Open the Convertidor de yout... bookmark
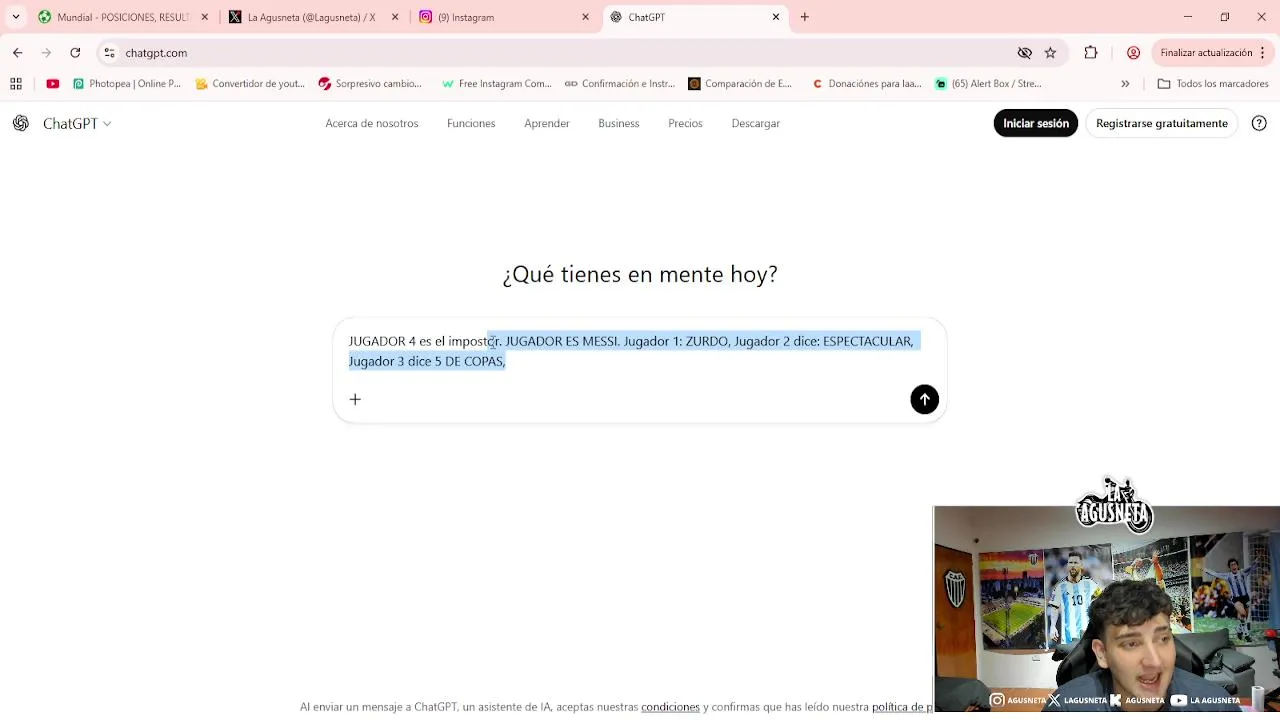Viewport: 1280px width, 720px height. click(249, 84)
